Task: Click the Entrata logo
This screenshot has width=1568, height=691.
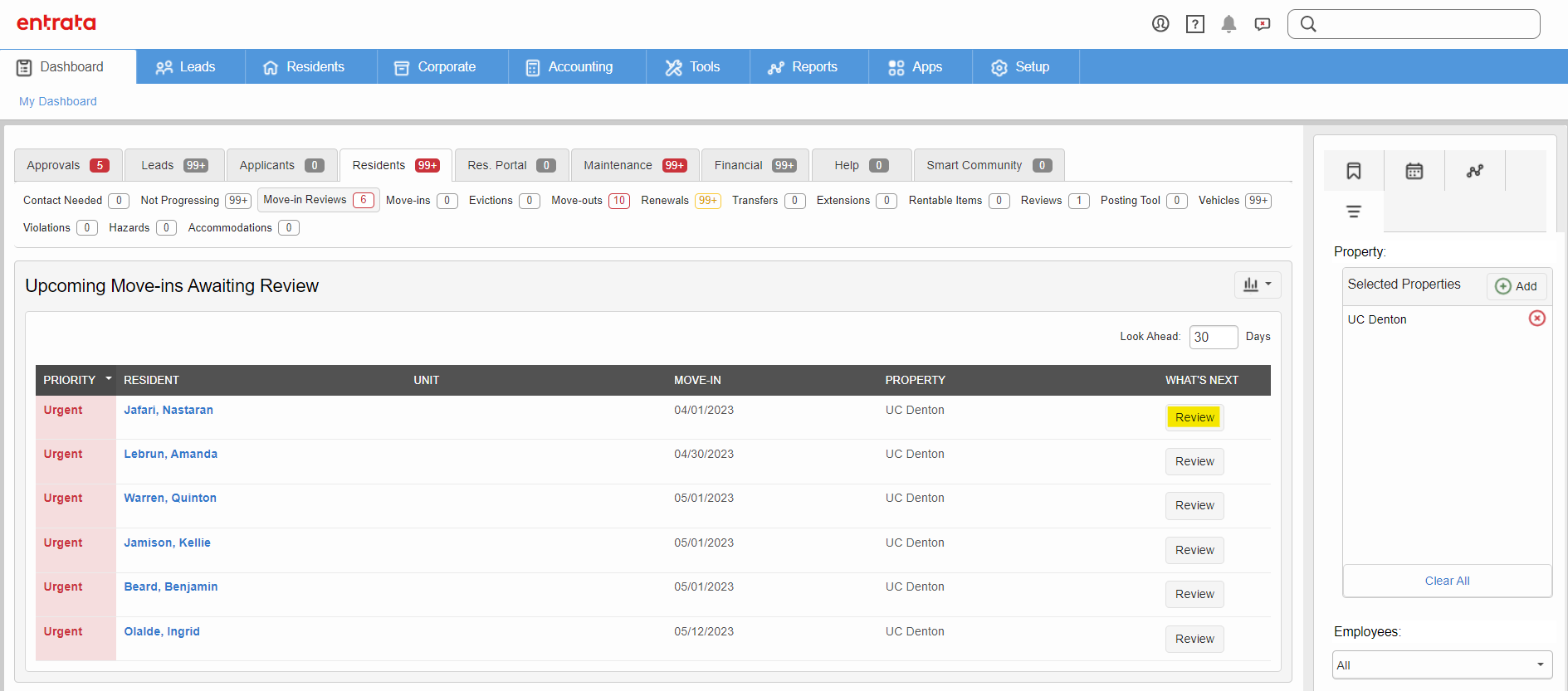Action: (56, 22)
